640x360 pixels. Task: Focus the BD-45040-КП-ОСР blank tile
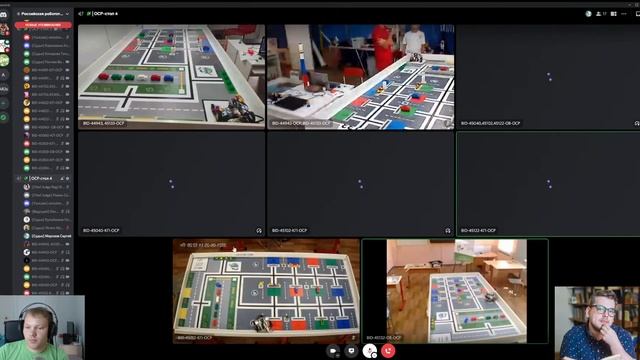coord(171,184)
